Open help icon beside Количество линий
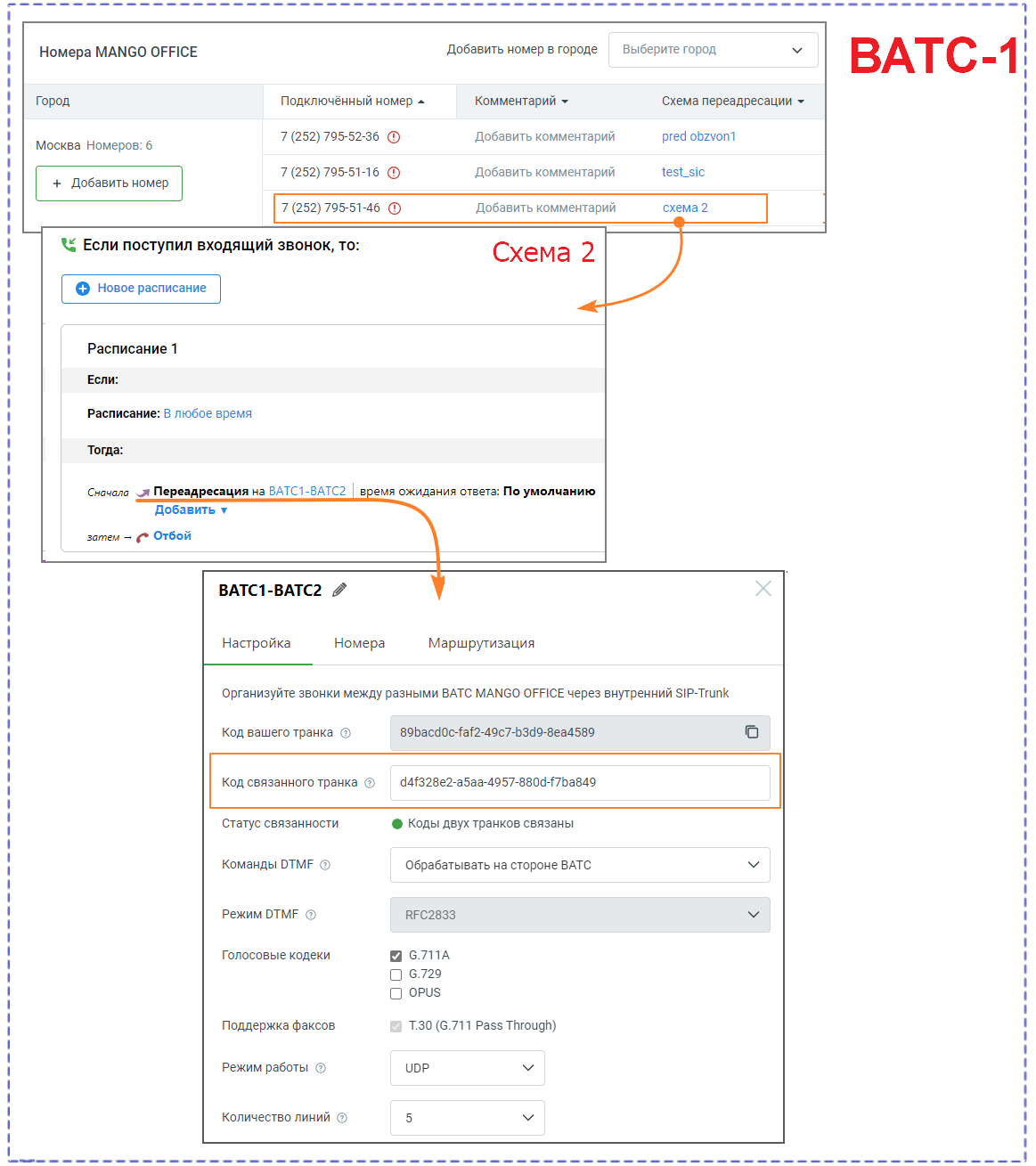1036x1166 pixels. pos(342,1118)
